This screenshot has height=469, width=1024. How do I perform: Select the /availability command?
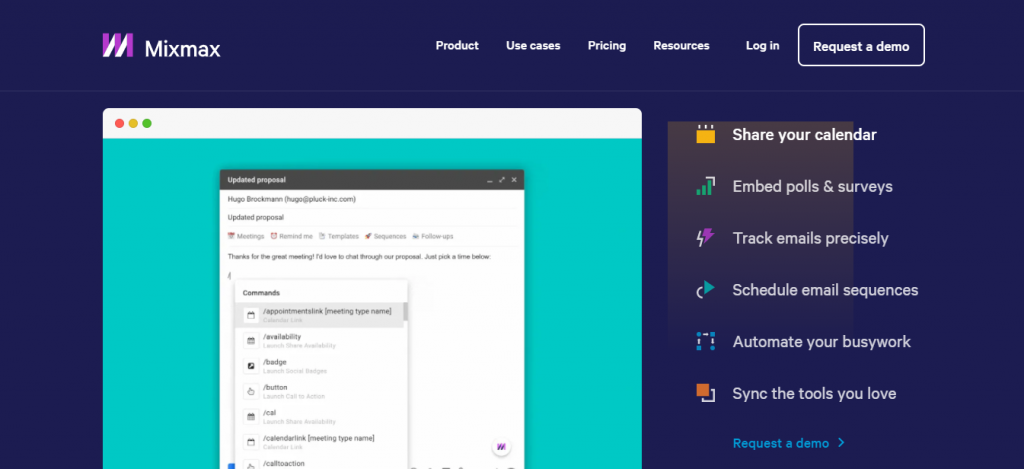(319, 340)
